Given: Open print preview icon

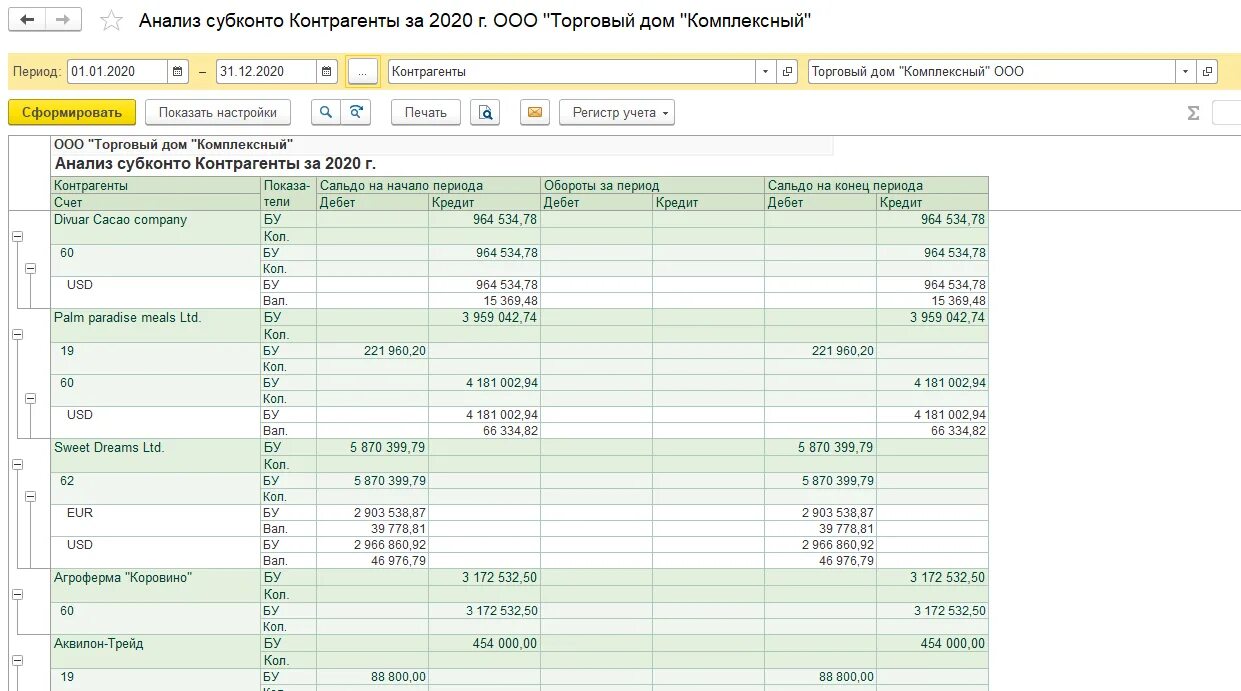Looking at the screenshot, I should [485, 113].
